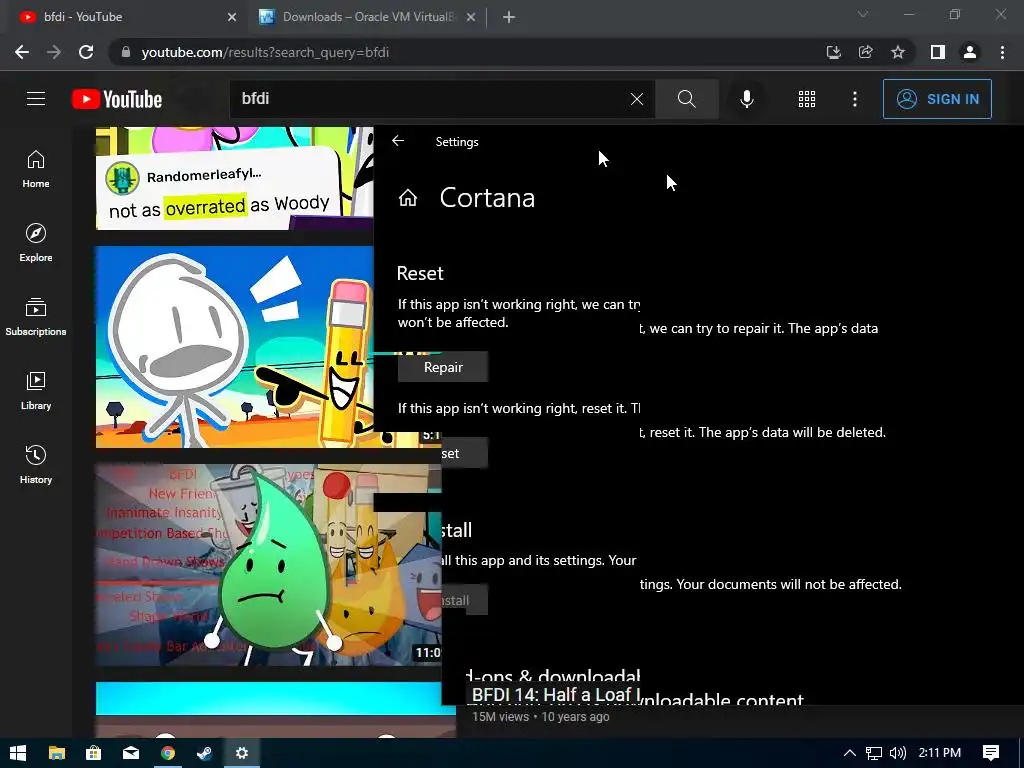The width and height of the screenshot is (1024, 768).
Task: Open YouTube settings three-dot menu
Action: 855,99
